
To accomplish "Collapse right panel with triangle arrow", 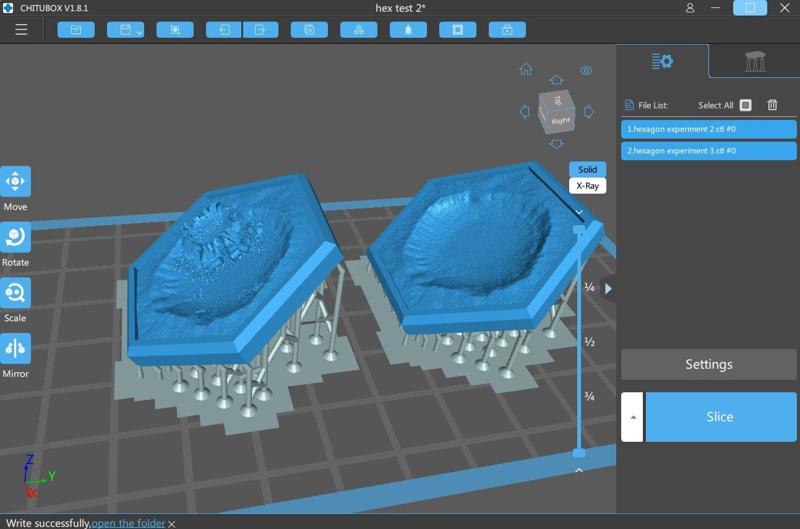I will (x=608, y=289).
